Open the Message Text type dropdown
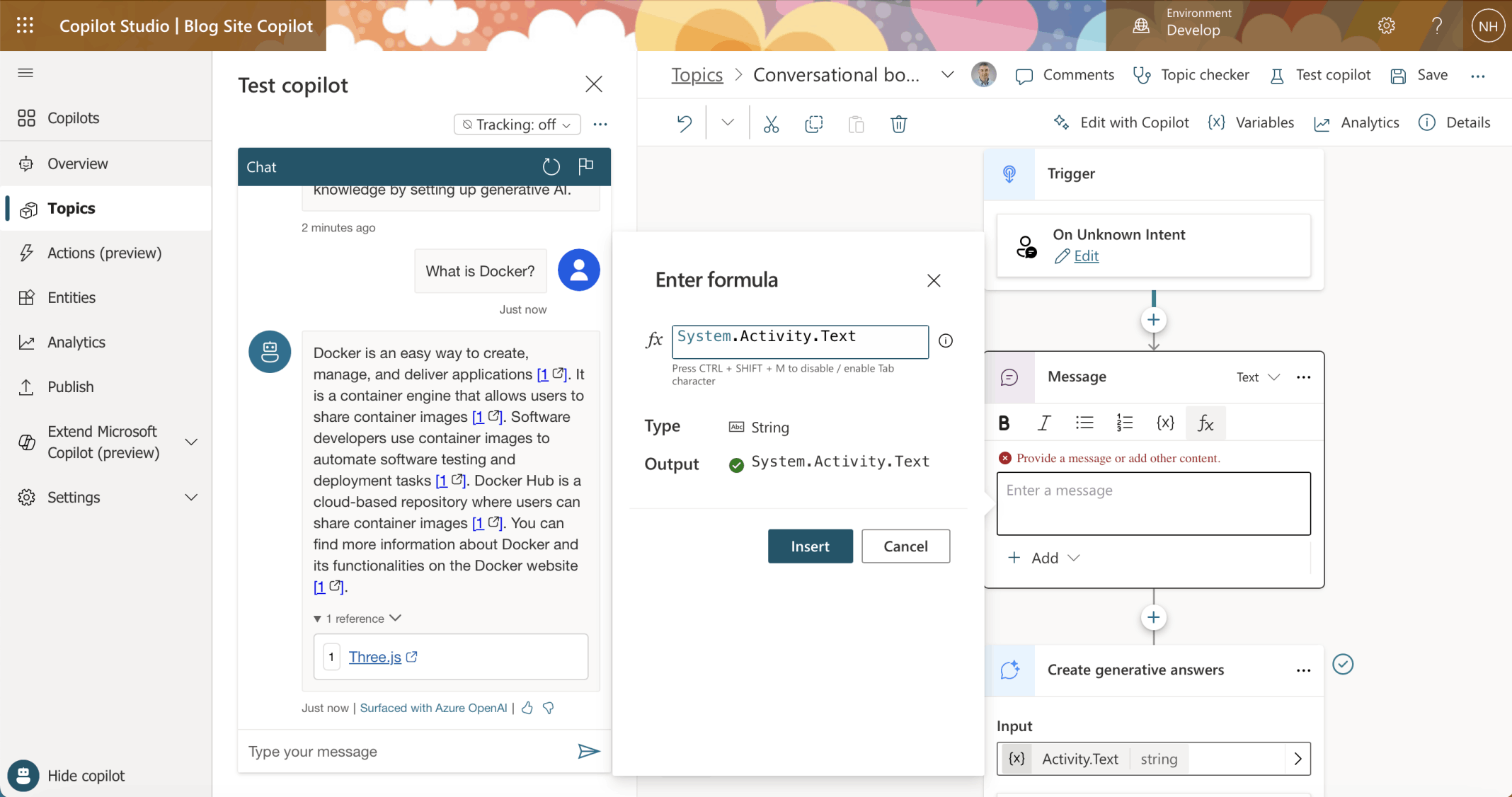 click(1258, 377)
